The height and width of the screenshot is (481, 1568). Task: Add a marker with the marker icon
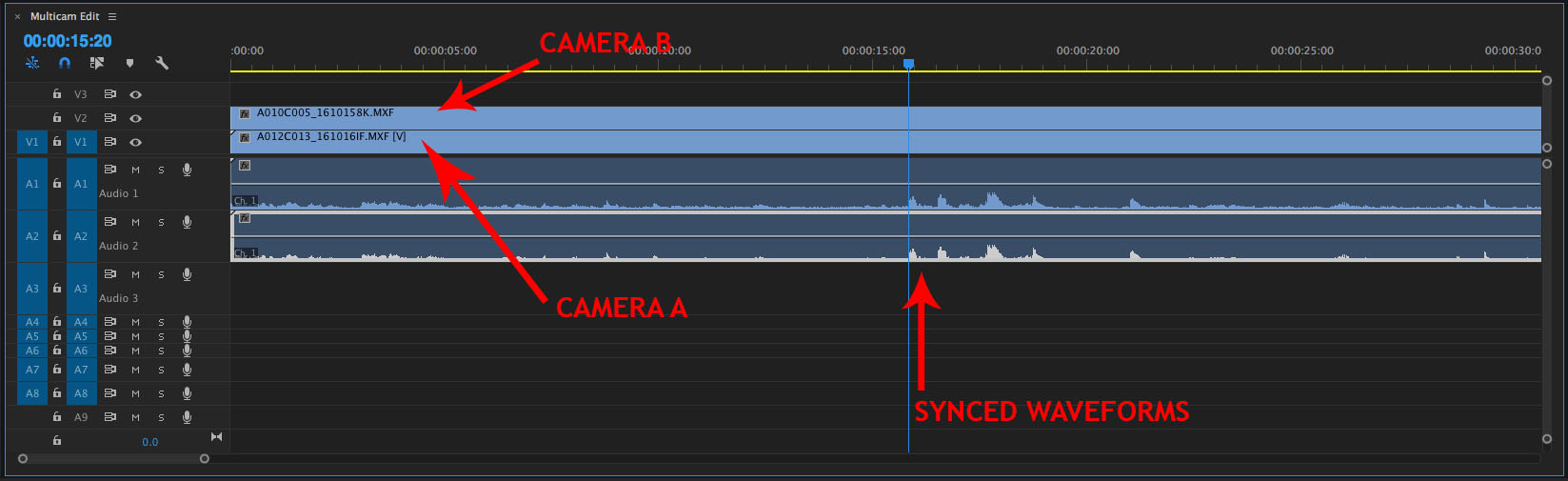coord(129,63)
